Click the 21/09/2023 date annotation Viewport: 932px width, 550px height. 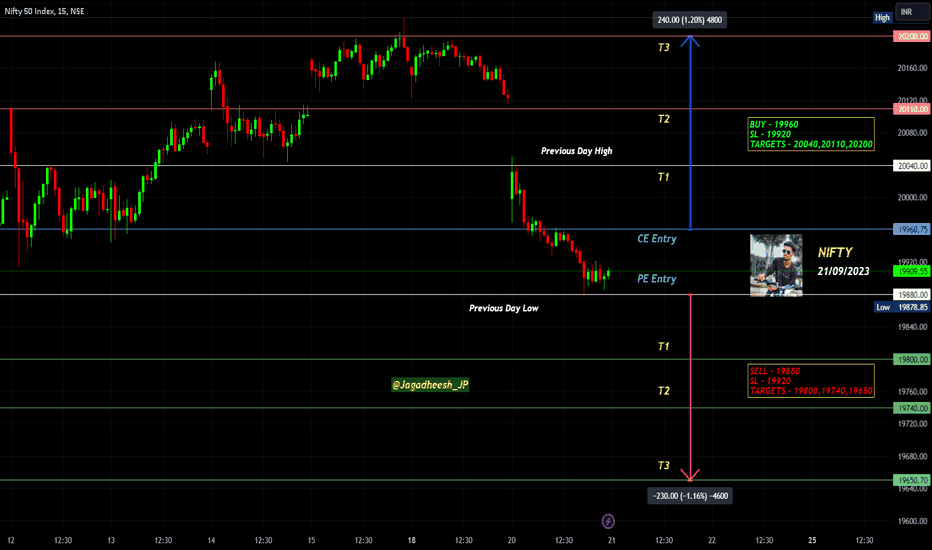[843, 271]
